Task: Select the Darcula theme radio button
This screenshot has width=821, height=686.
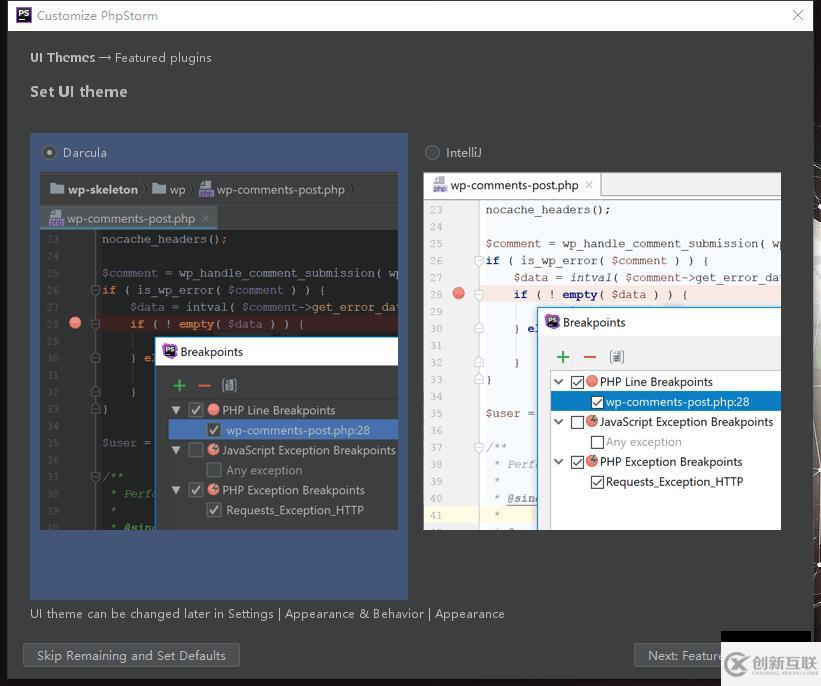Action: coord(49,153)
